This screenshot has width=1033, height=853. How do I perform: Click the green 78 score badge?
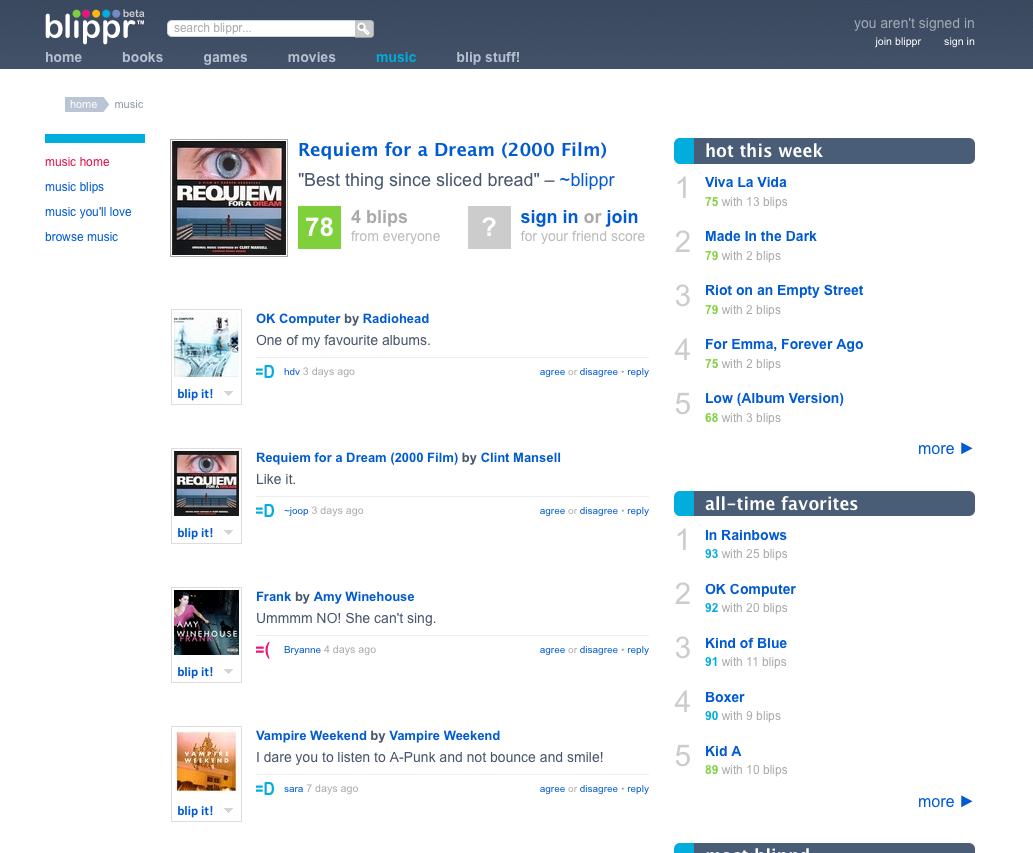[x=320, y=227]
